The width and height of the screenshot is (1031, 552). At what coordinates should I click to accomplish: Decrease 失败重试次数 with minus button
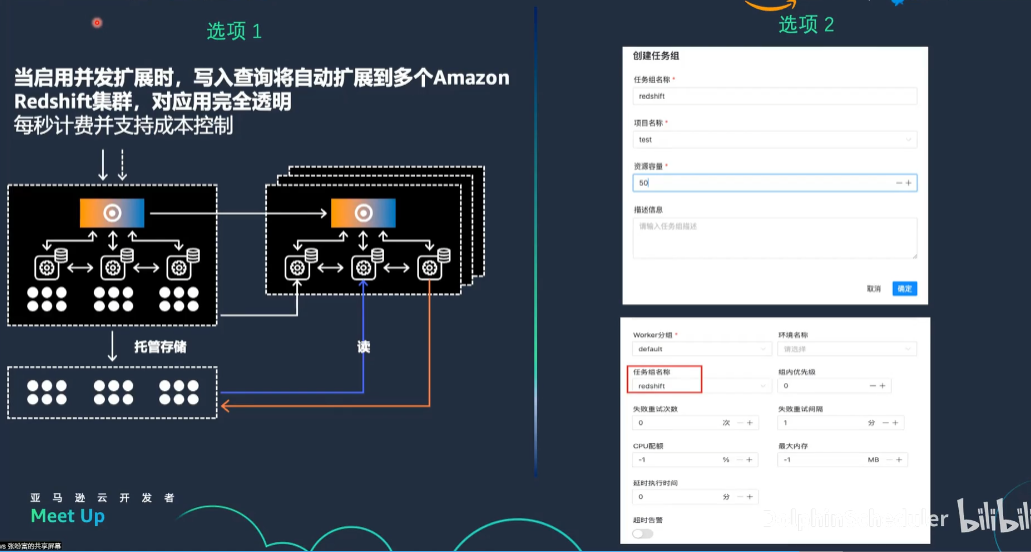coord(740,423)
